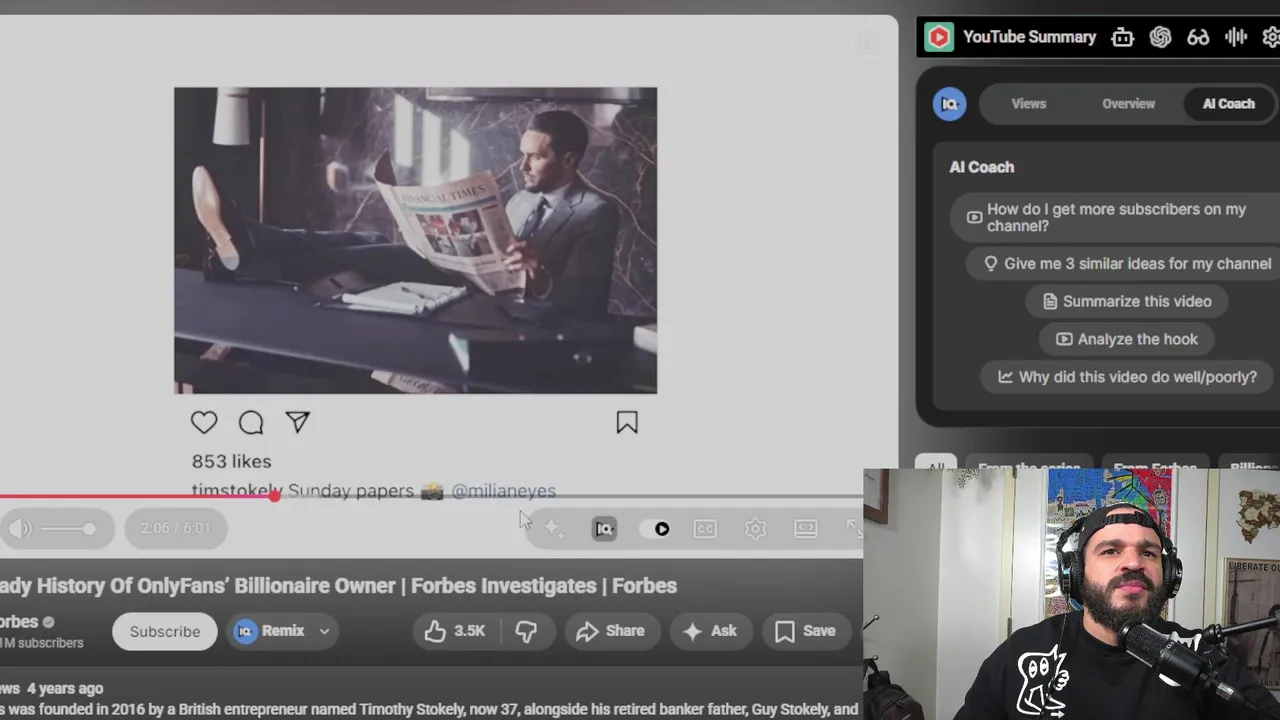Click the sparkle Ask icon in player
This screenshot has height=720, width=1280.
coord(554,529)
